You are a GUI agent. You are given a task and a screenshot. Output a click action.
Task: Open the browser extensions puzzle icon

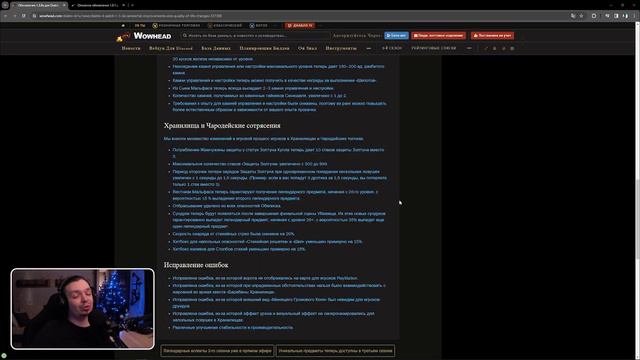[594, 16]
